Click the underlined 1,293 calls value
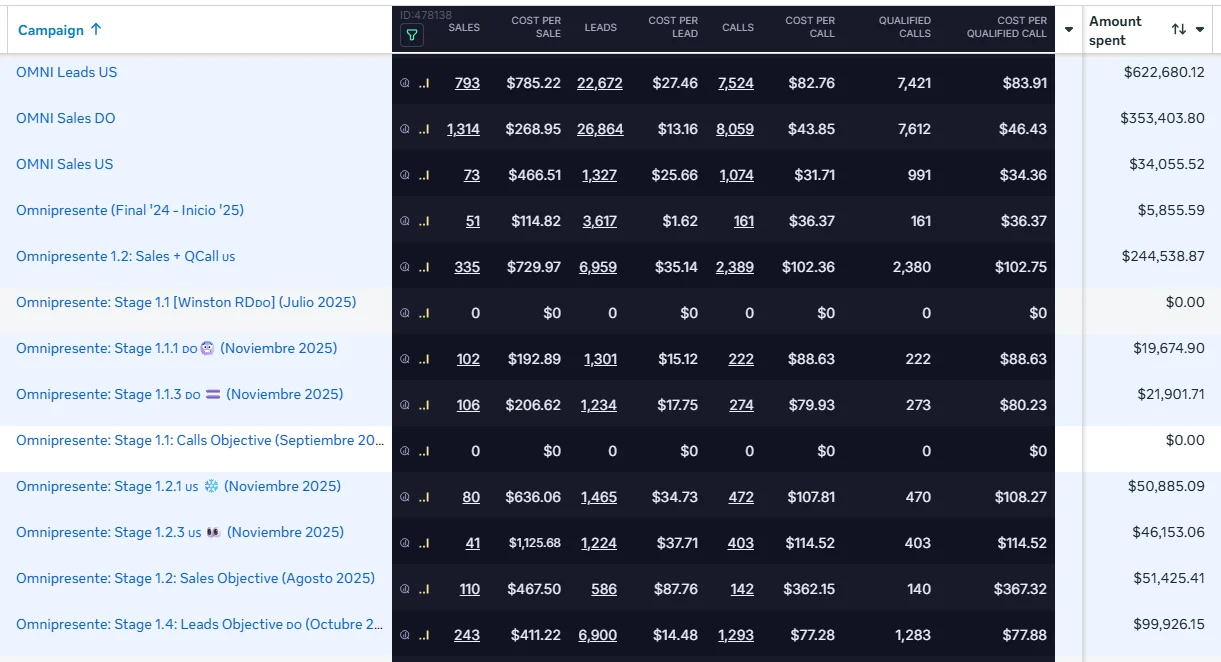This screenshot has height=662, width=1221. [x=736, y=635]
